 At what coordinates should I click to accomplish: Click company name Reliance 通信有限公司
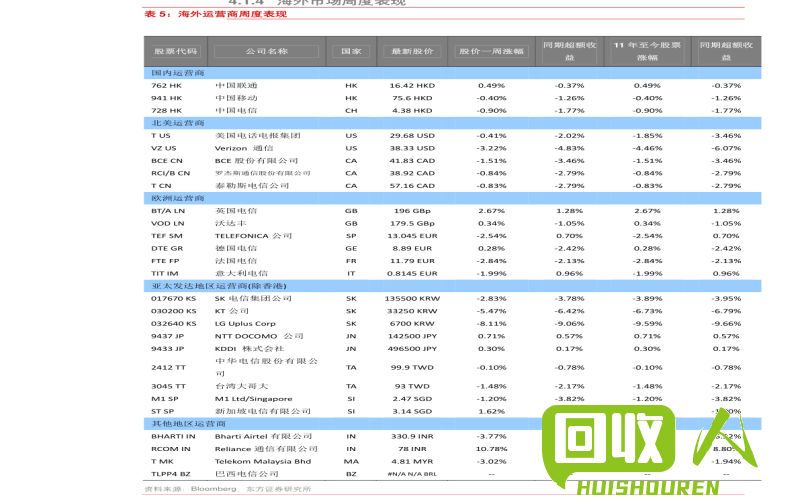tap(266, 449)
